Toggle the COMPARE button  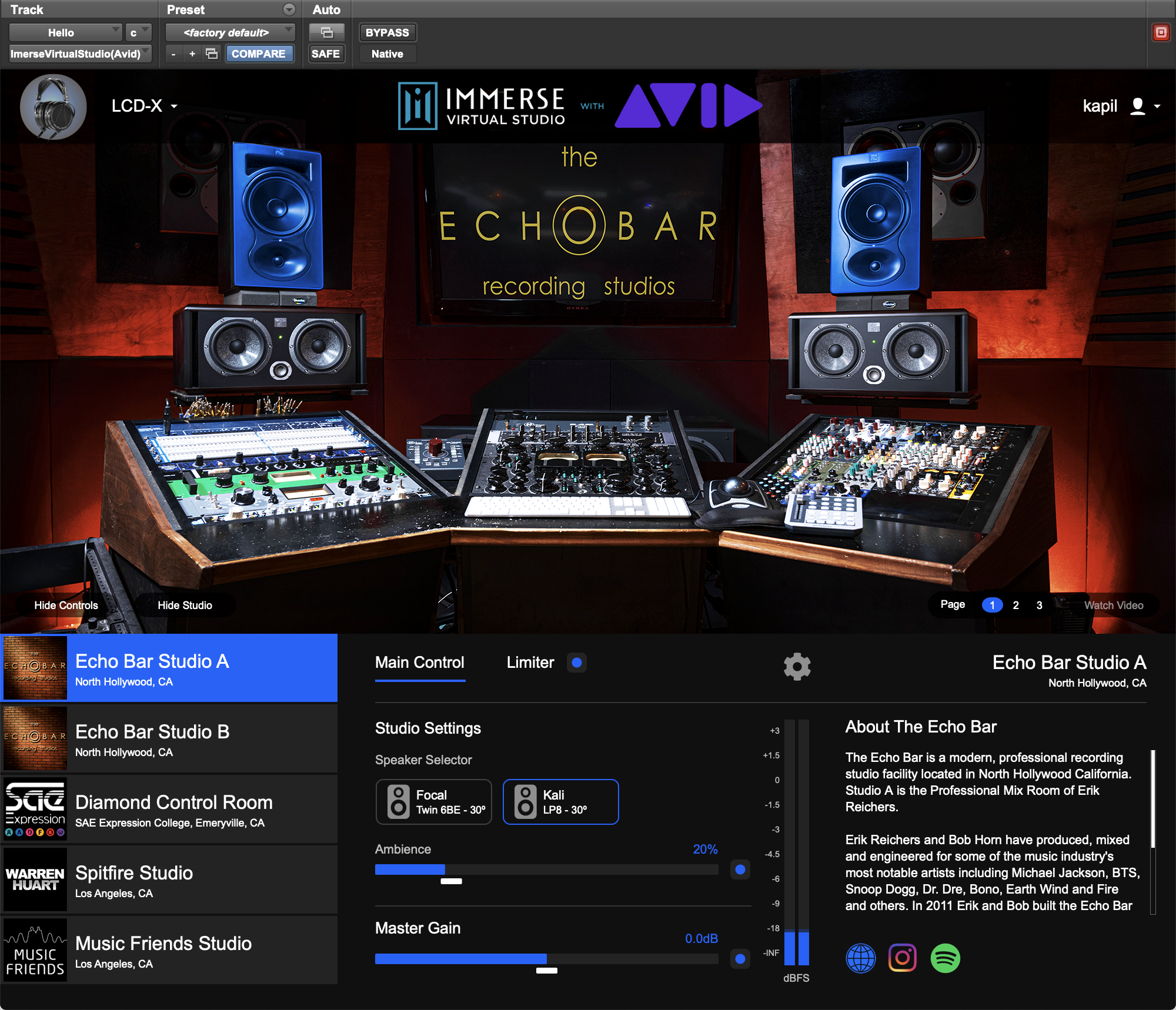[x=259, y=53]
